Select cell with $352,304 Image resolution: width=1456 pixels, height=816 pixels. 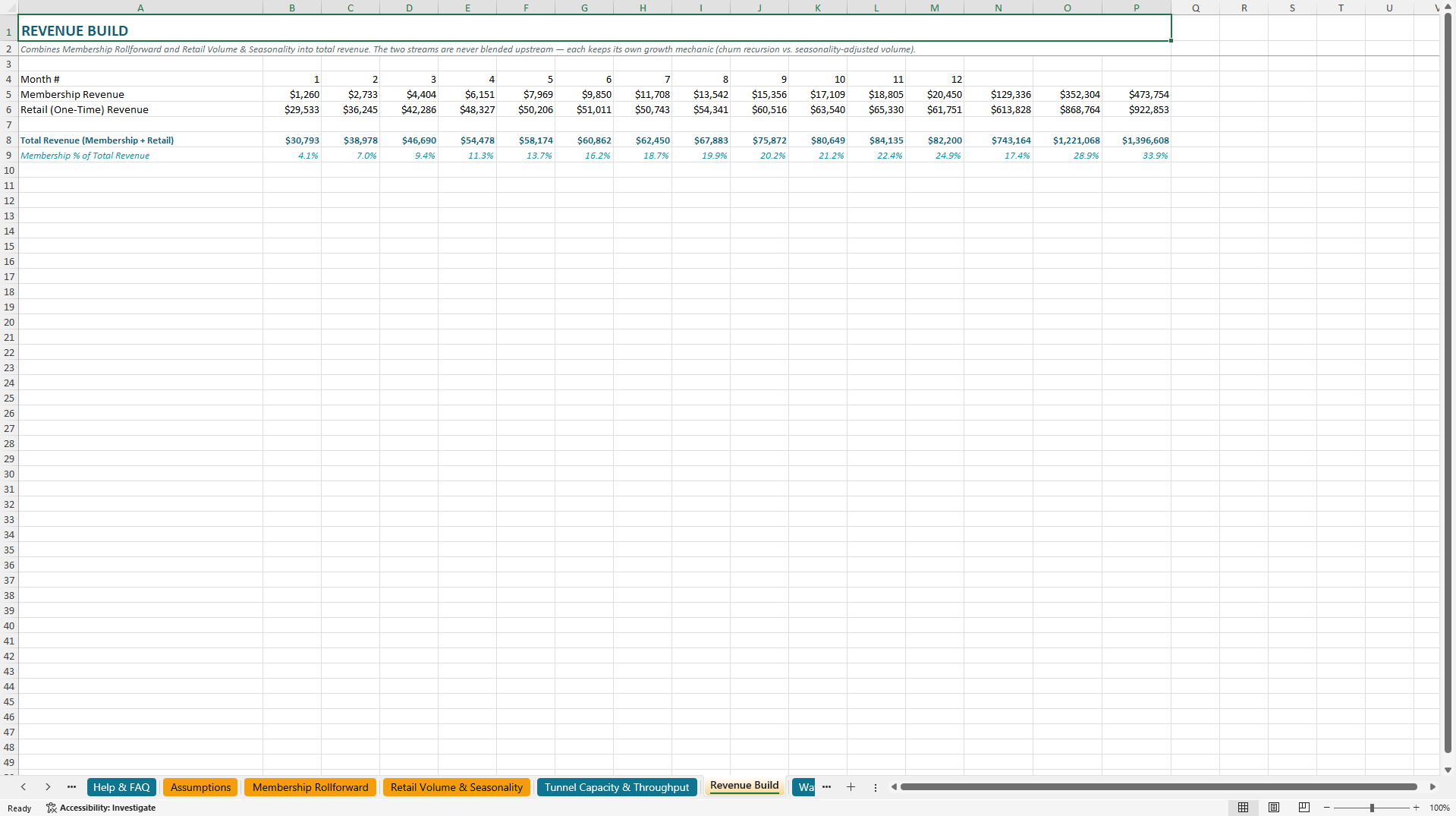tap(1068, 95)
